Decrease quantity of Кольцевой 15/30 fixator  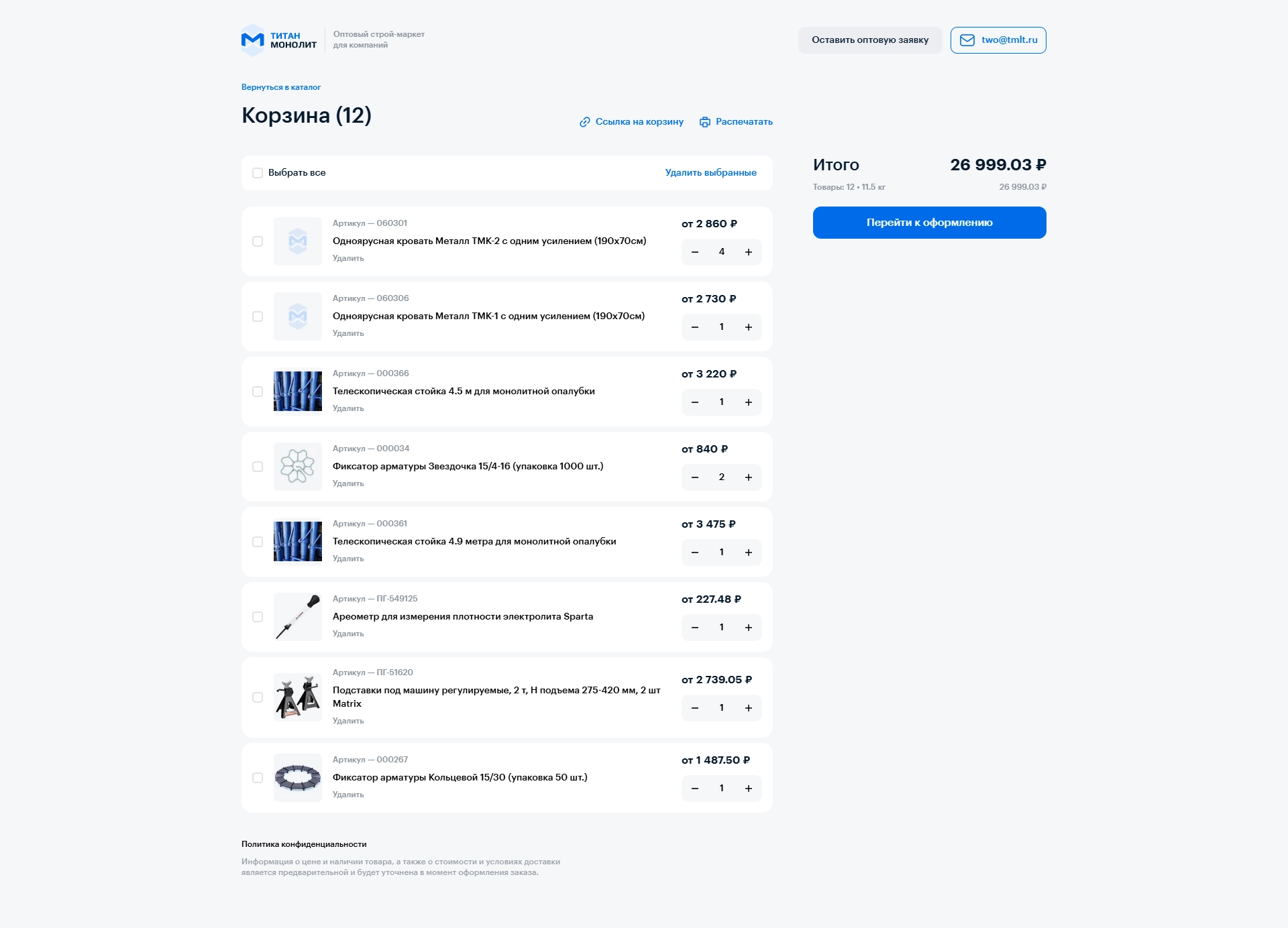[695, 789]
